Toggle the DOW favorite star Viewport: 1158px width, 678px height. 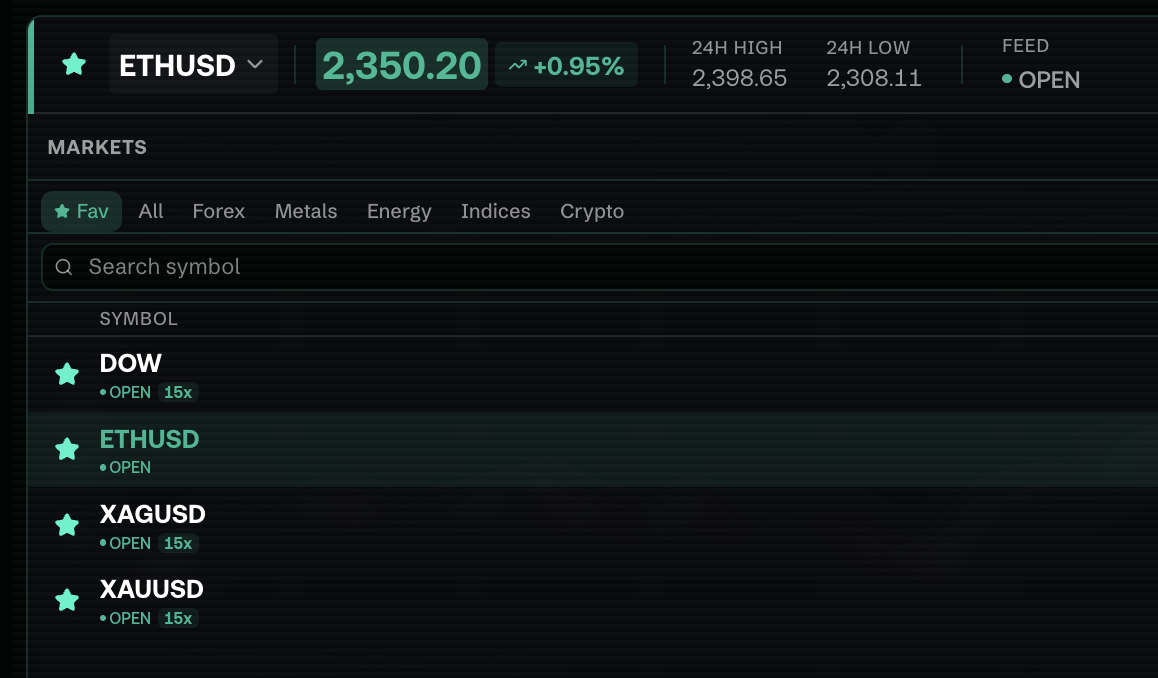[67, 374]
